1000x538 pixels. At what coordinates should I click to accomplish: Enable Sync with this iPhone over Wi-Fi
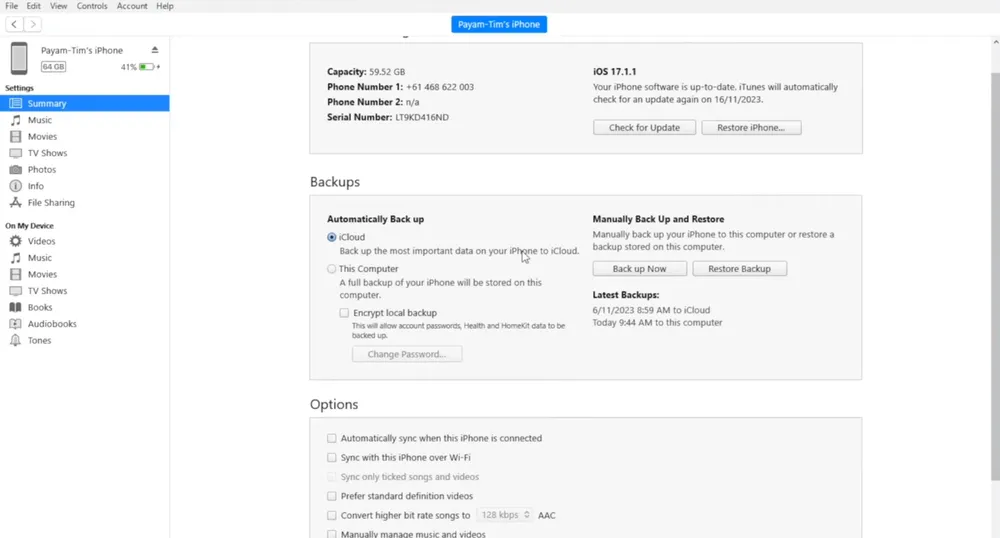(332, 458)
